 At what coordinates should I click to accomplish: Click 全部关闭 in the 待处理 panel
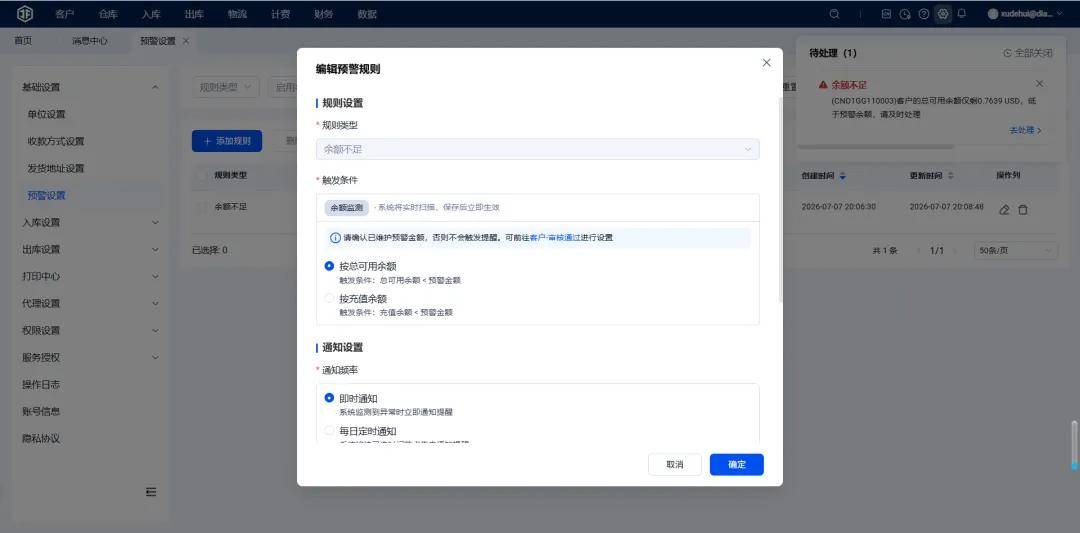coord(1034,53)
